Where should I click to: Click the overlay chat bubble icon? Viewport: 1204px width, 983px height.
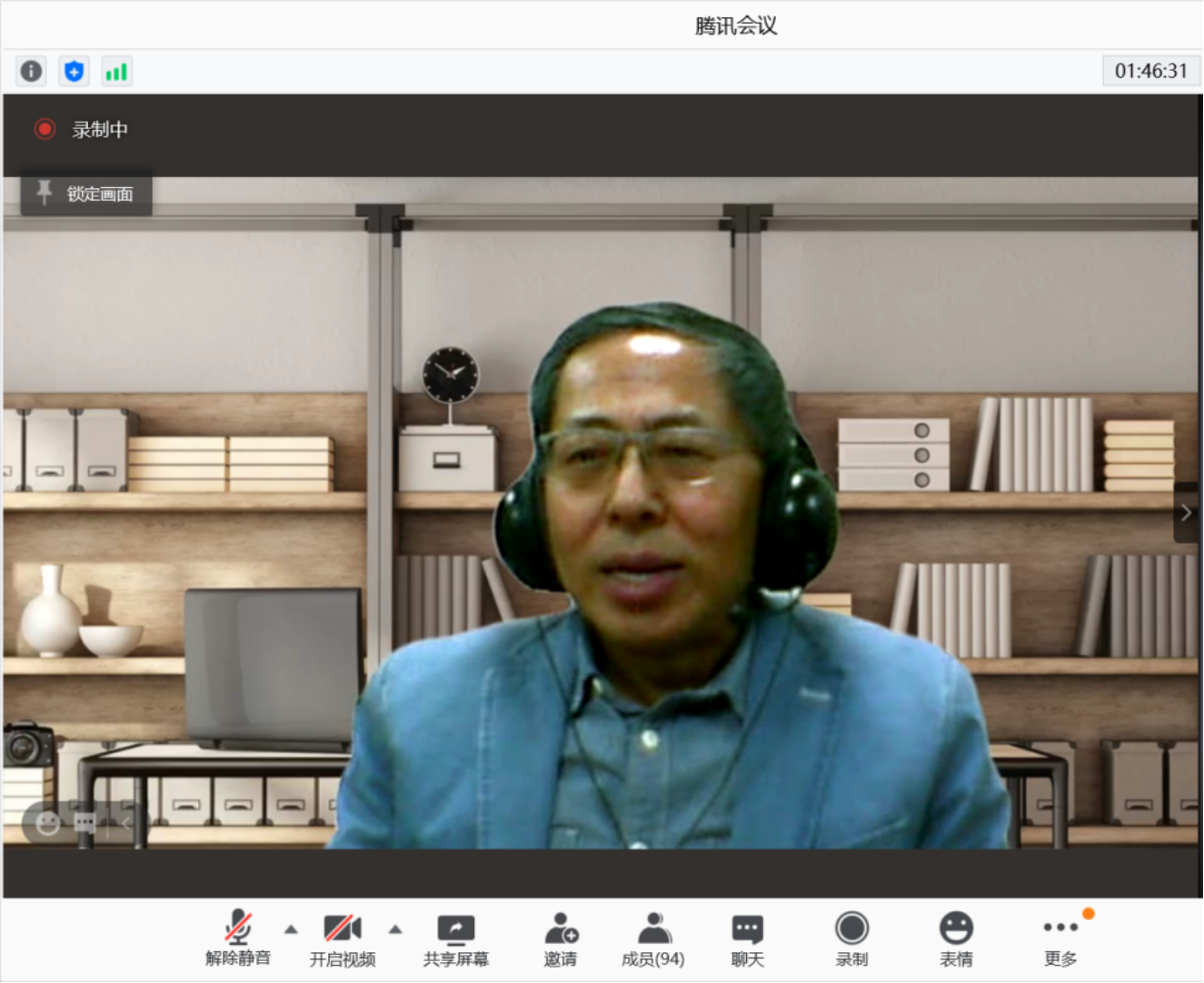85,823
